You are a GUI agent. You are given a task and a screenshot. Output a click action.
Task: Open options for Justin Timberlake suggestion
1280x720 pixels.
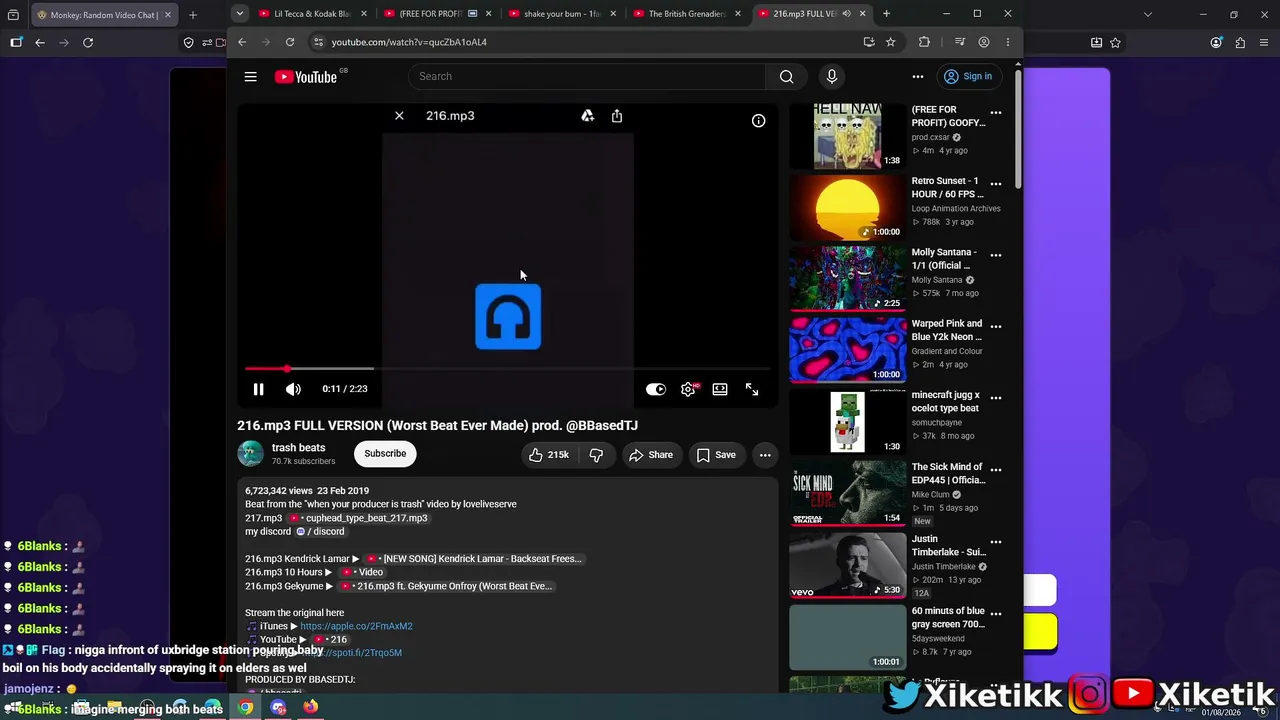tap(995, 542)
